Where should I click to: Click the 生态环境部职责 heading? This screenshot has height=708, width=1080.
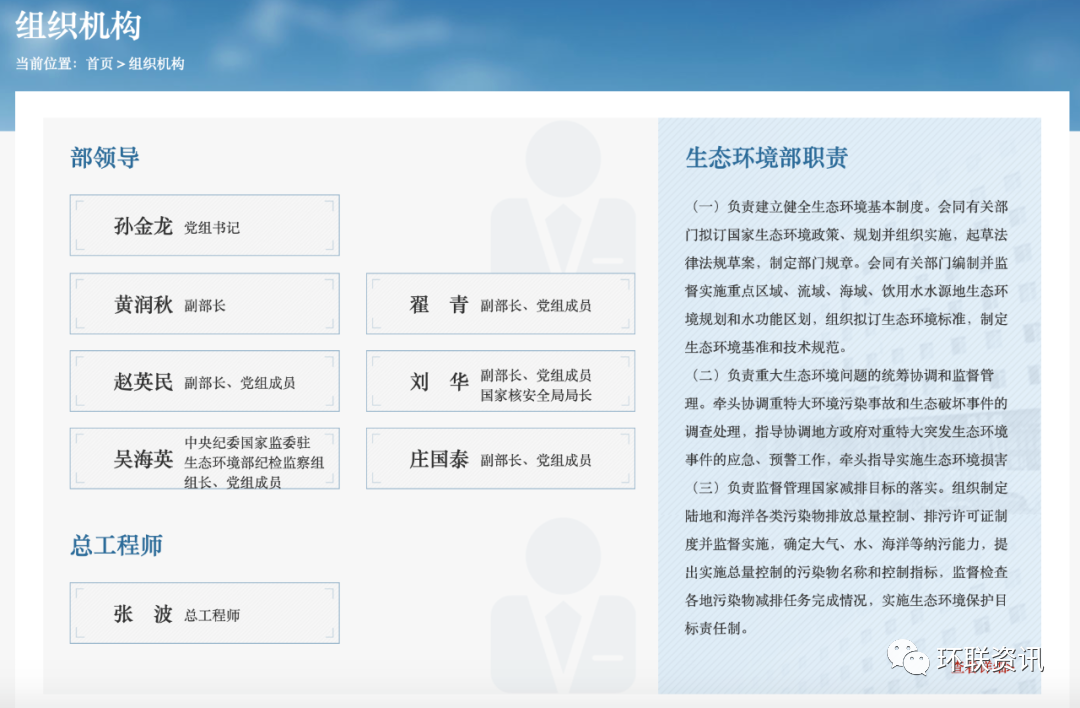click(767, 158)
